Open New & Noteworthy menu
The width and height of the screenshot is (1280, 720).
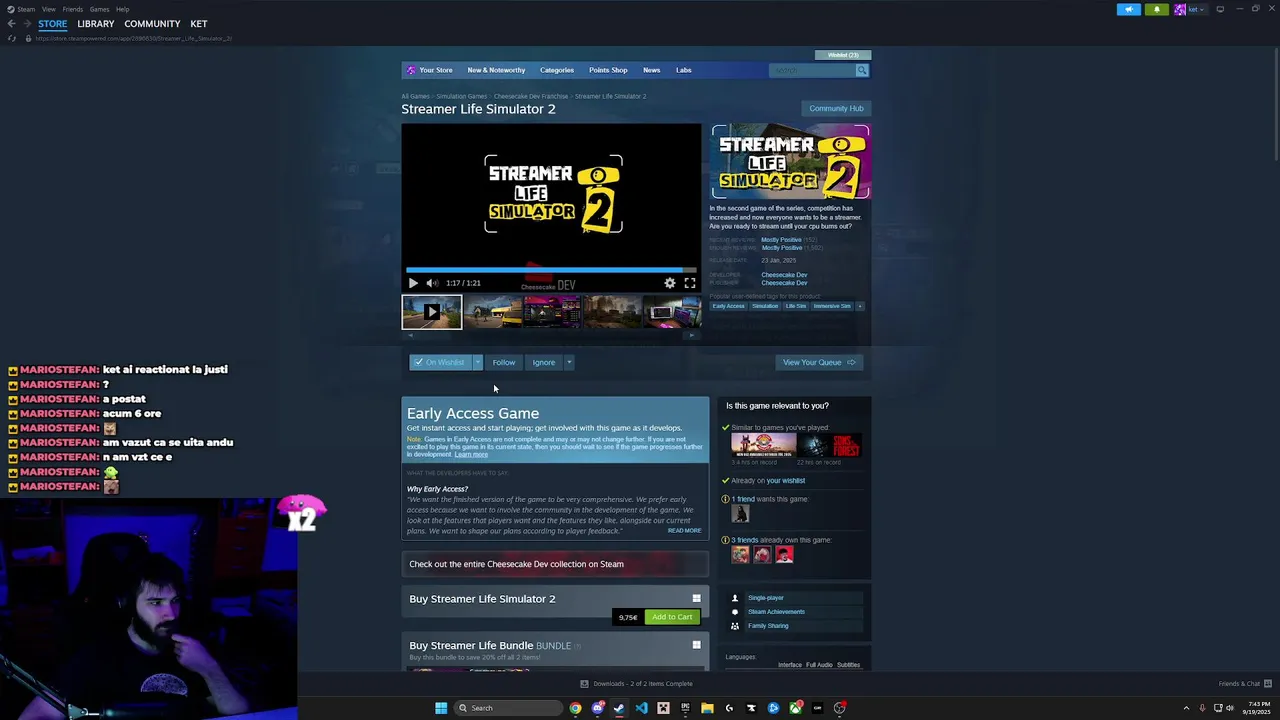[496, 70]
